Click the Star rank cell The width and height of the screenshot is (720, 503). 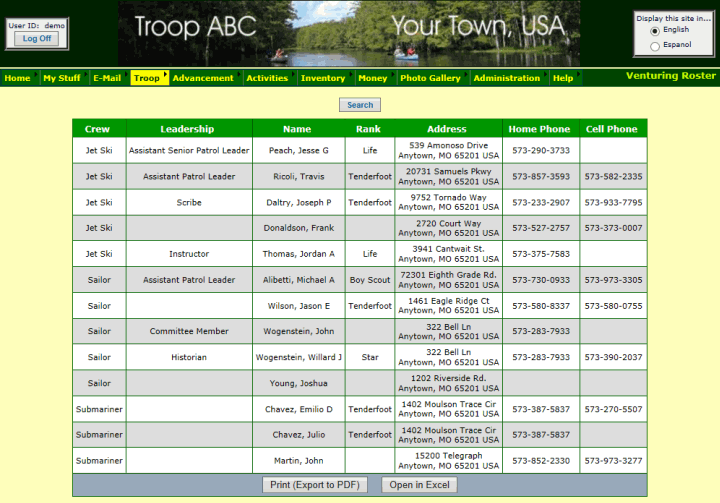[370, 357]
